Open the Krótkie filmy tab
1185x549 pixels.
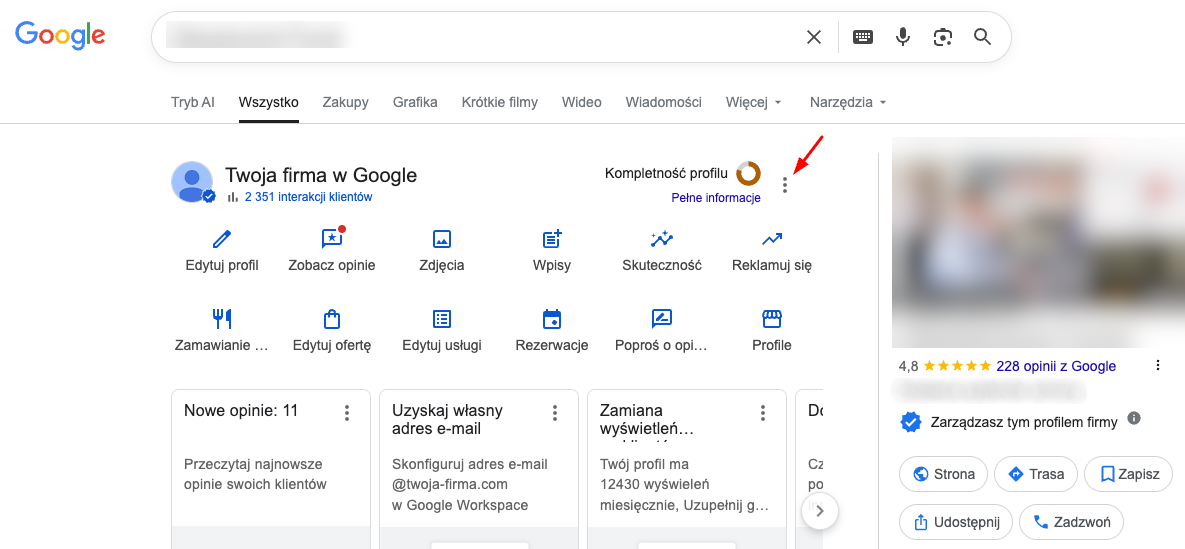point(500,102)
